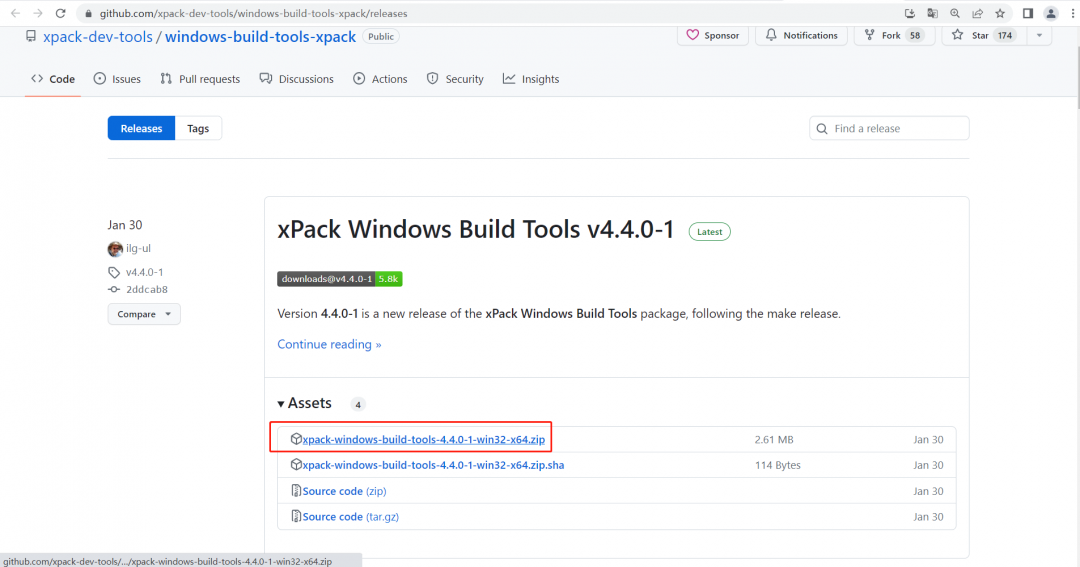Open the xpack-dev-tools organization link
The height and width of the screenshot is (567, 1080).
(98, 37)
